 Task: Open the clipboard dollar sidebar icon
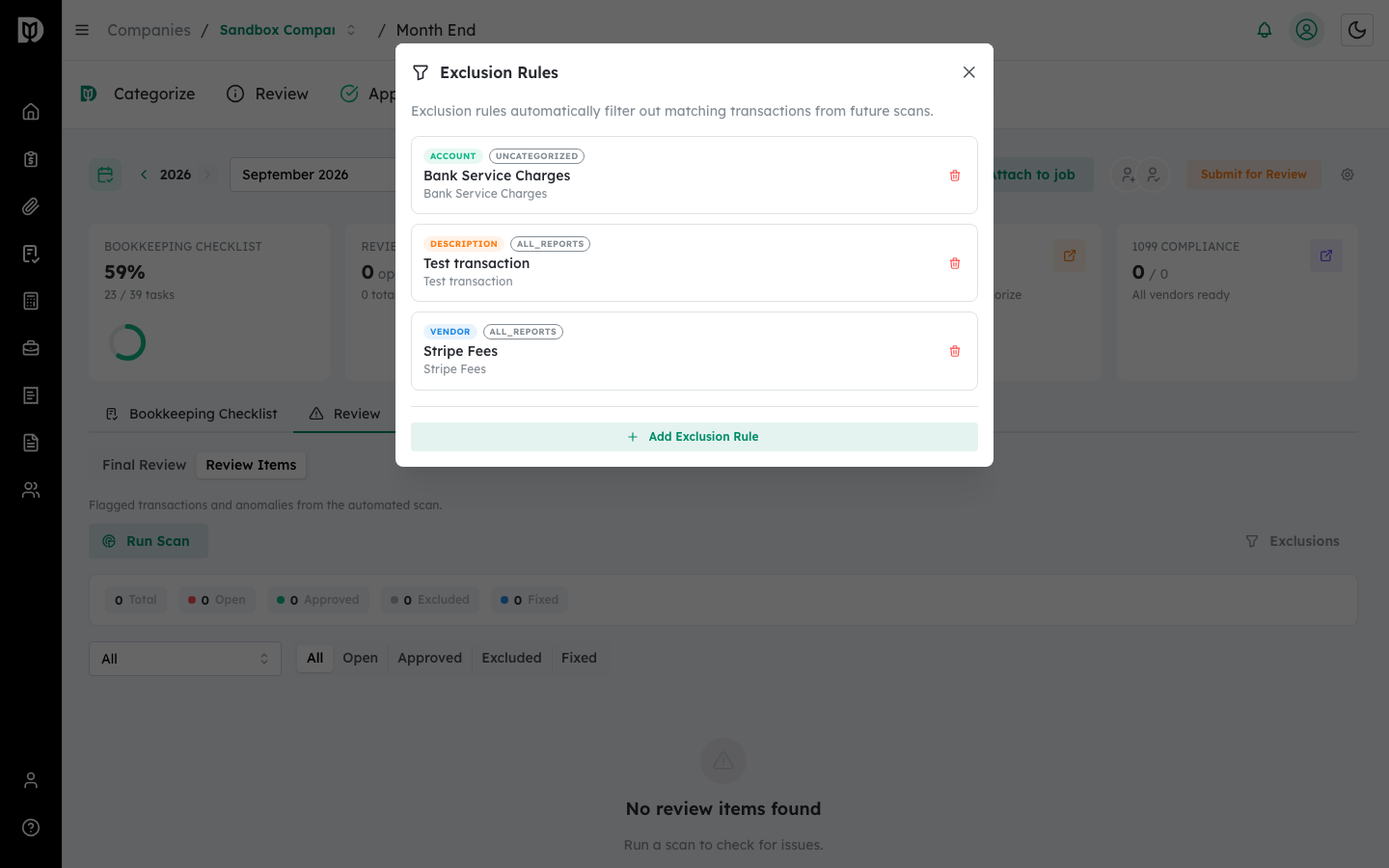31,159
